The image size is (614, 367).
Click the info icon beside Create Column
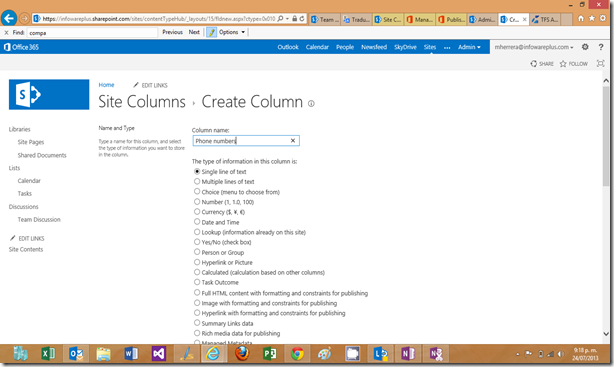point(311,103)
